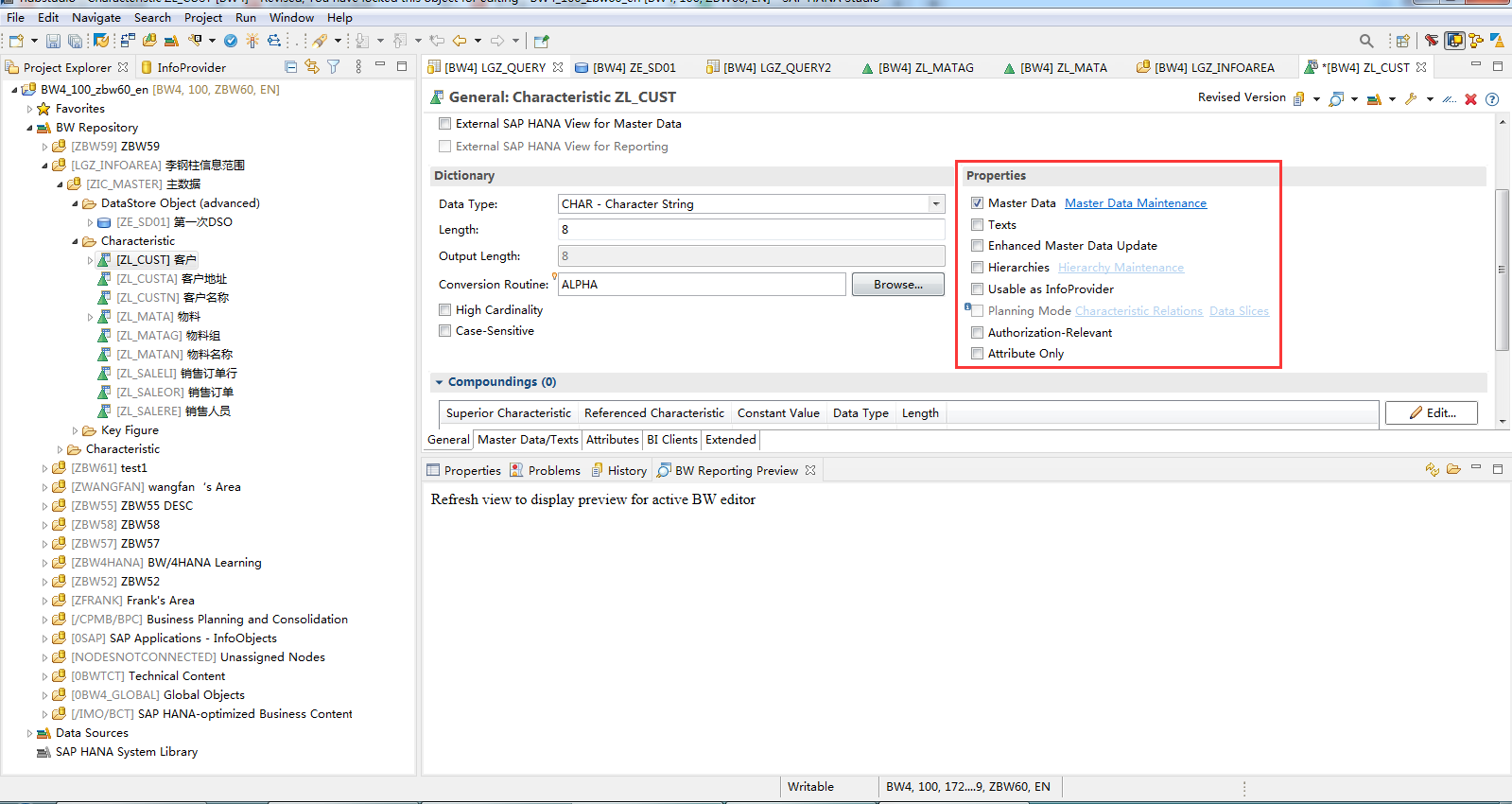Screen dimensions: 1512x804
Task: Click the Browse... button
Action: coord(898,284)
